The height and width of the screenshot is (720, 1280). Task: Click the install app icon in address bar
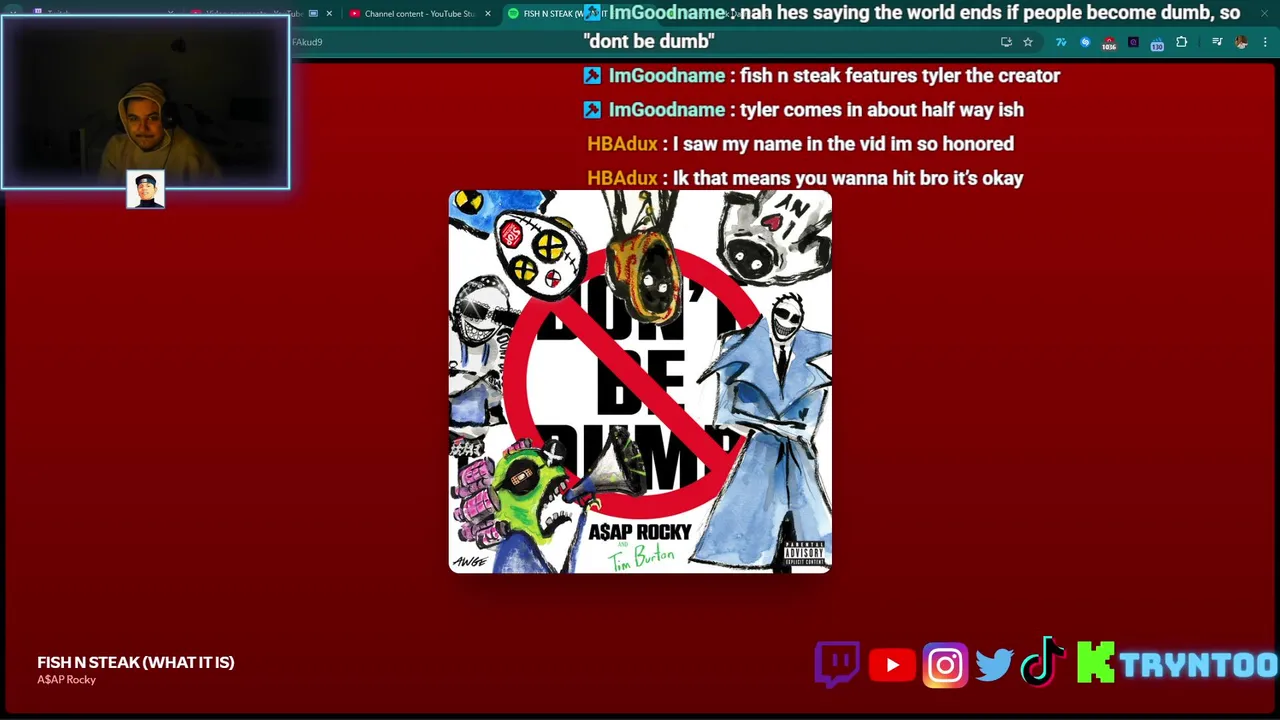[x=1006, y=42]
